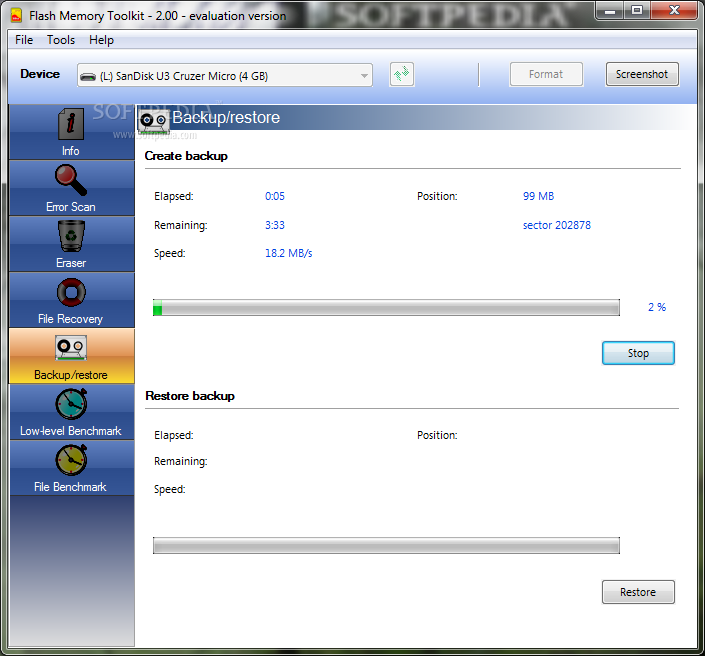This screenshot has height=656, width=705.
Task: Open the Help menu
Action: (x=101, y=40)
